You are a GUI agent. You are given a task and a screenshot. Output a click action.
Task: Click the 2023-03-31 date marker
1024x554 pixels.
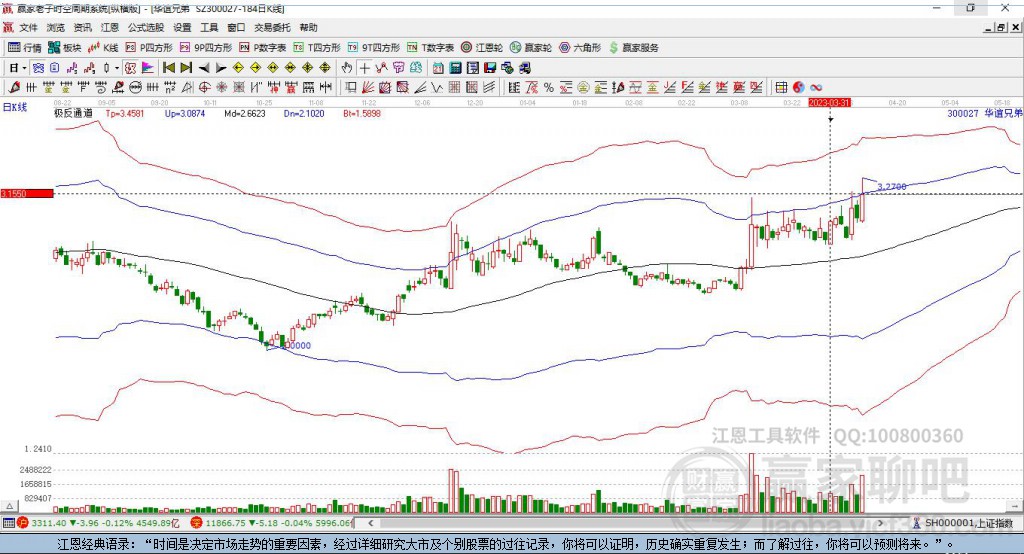point(829,103)
